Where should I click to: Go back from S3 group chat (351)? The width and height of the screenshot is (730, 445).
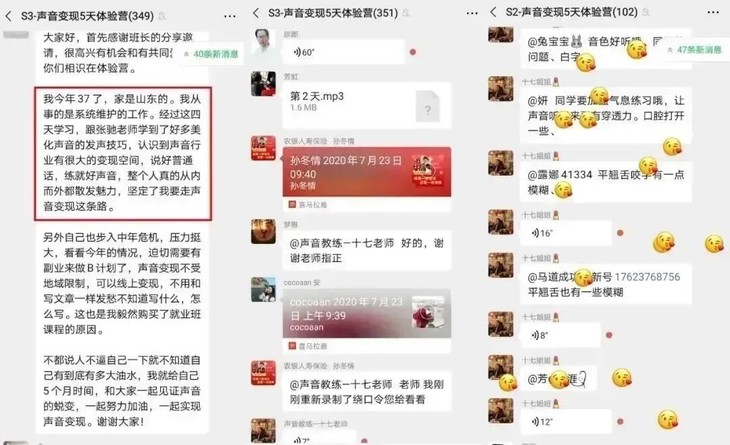[x=256, y=13]
